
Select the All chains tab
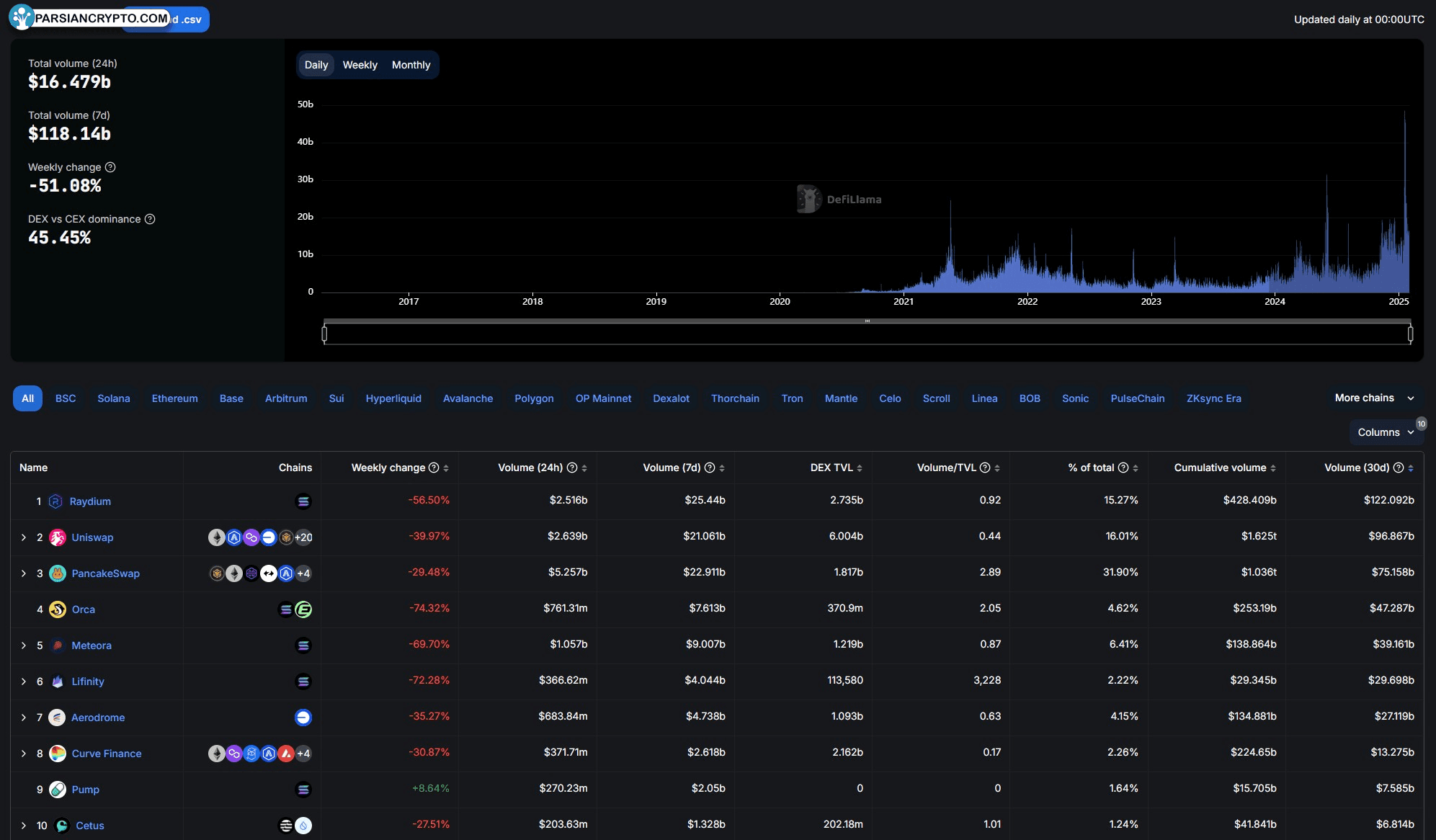click(27, 398)
